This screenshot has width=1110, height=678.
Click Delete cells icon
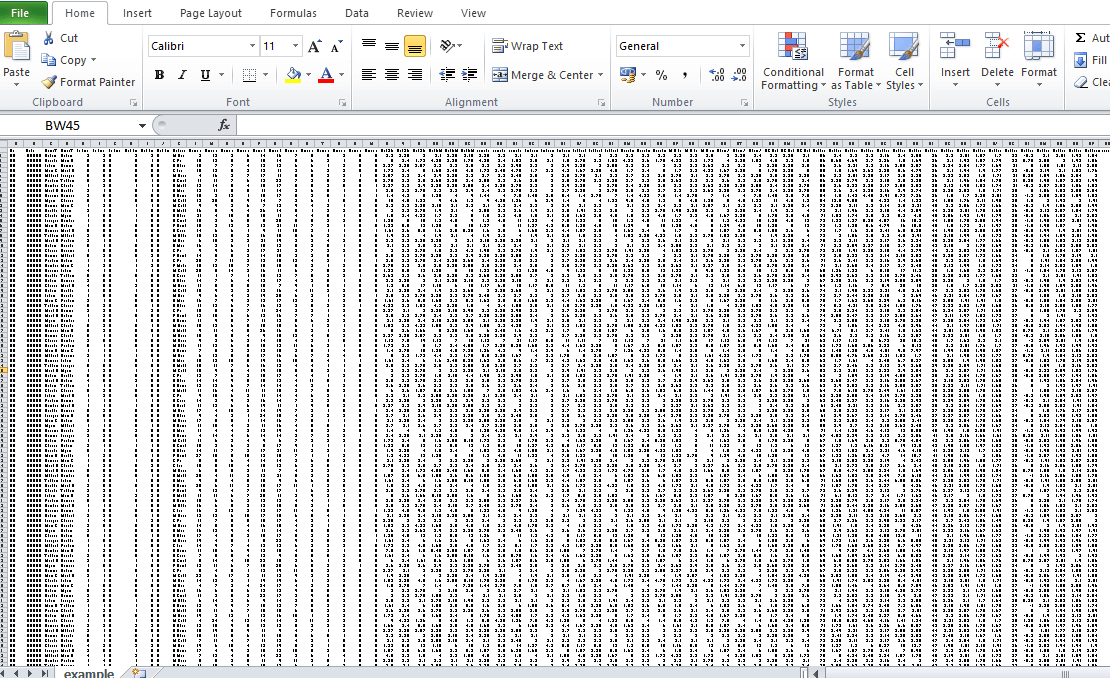coord(997,46)
